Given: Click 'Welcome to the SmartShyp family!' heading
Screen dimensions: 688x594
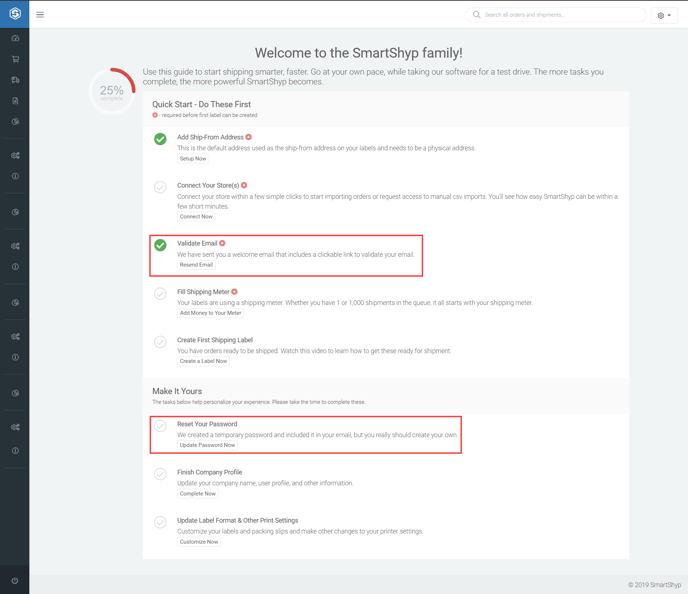Looking at the screenshot, I should [358, 53].
